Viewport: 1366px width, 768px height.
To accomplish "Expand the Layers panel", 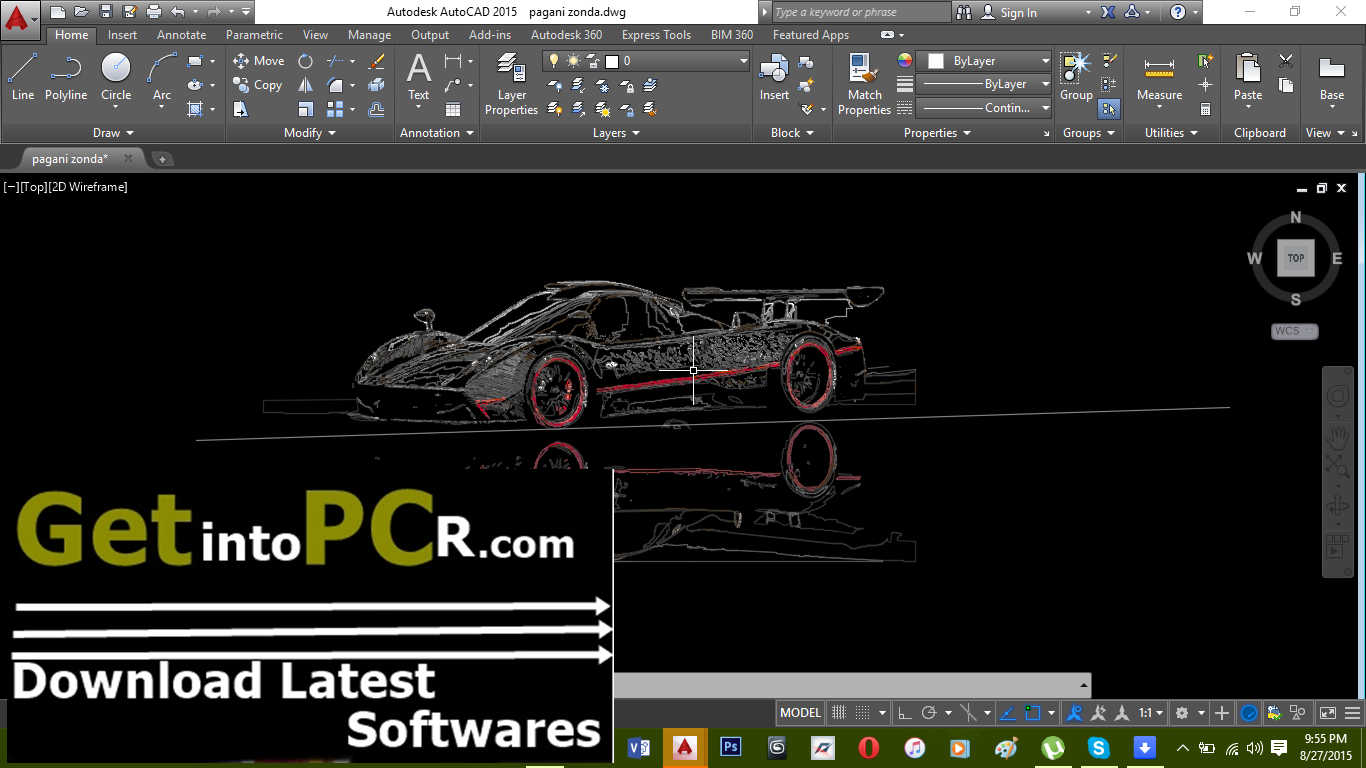I will [x=616, y=133].
